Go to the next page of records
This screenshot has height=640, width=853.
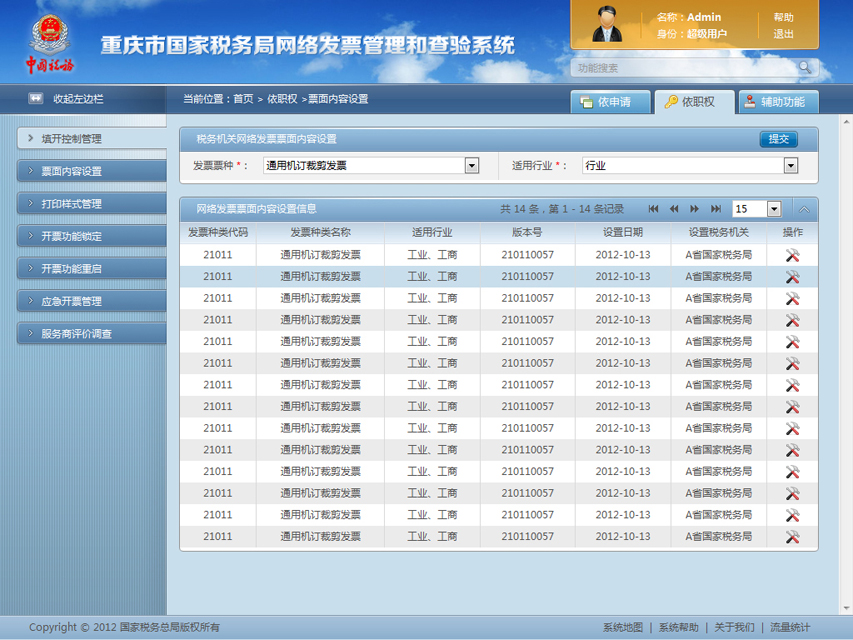695,209
